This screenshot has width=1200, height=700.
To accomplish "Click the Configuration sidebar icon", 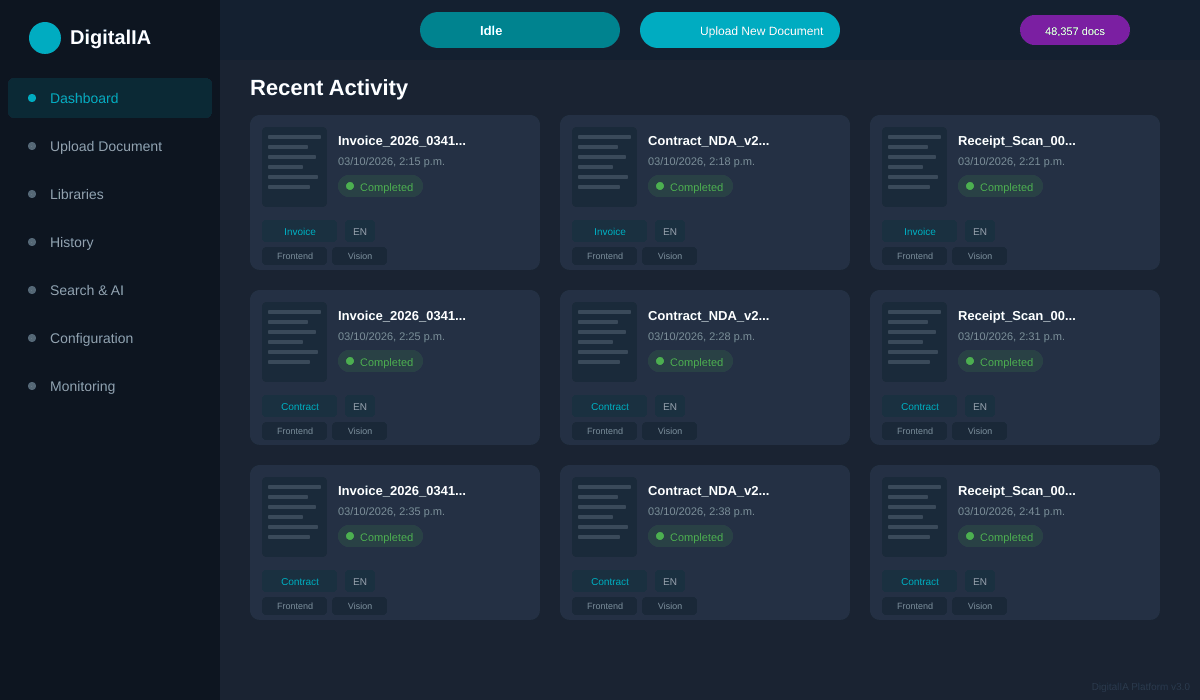I will pyautogui.click(x=31, y=338).
